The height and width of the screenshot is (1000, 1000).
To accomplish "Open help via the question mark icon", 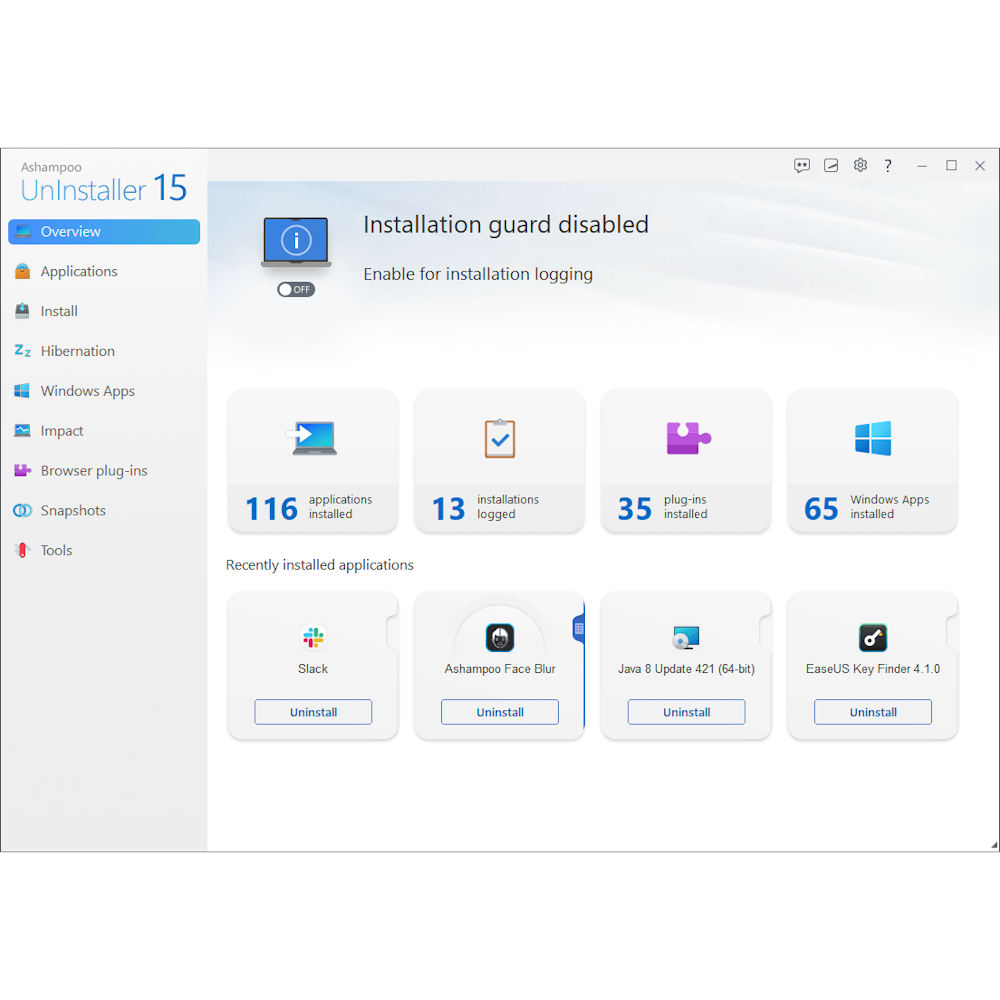I will (888, 165).
